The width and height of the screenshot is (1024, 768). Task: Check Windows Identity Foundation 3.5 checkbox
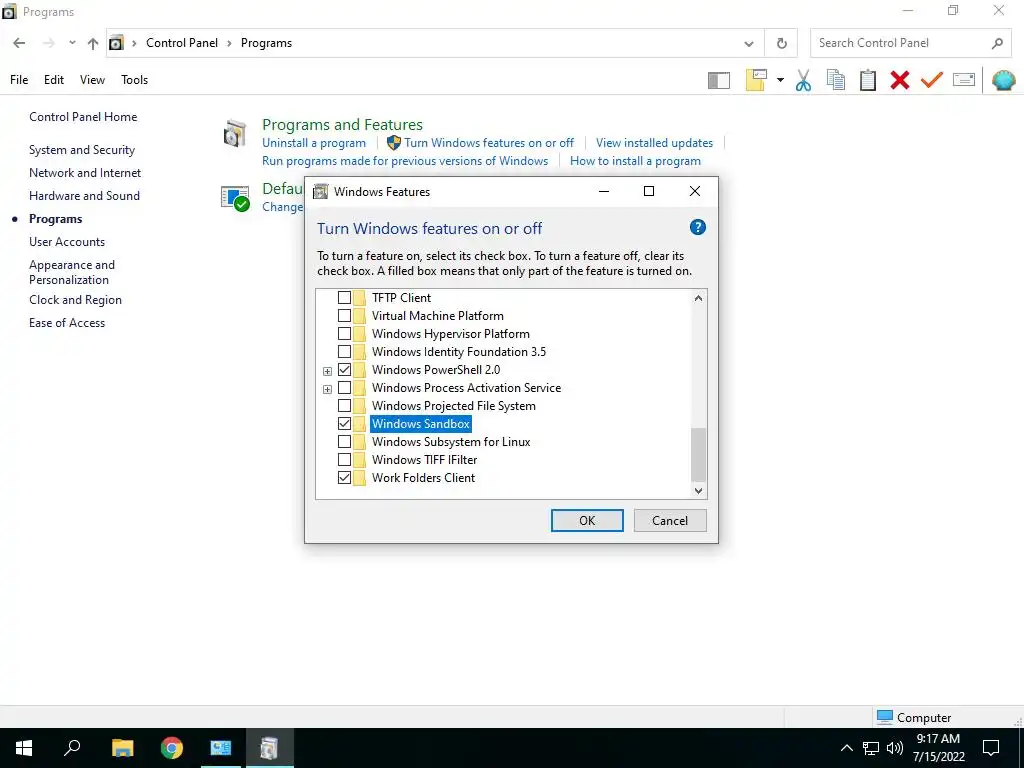(x=344, y=351)
